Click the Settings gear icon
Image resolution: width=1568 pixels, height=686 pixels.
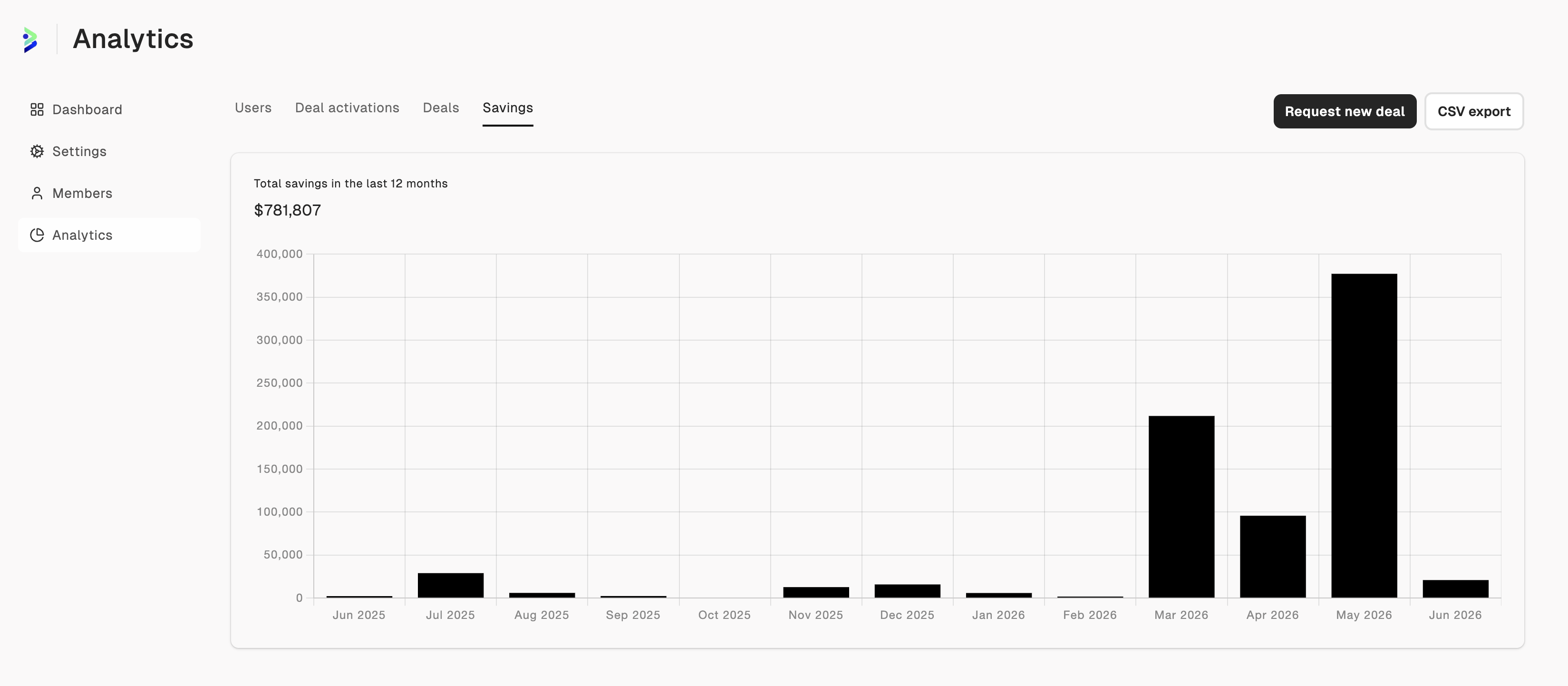point(37,152)
